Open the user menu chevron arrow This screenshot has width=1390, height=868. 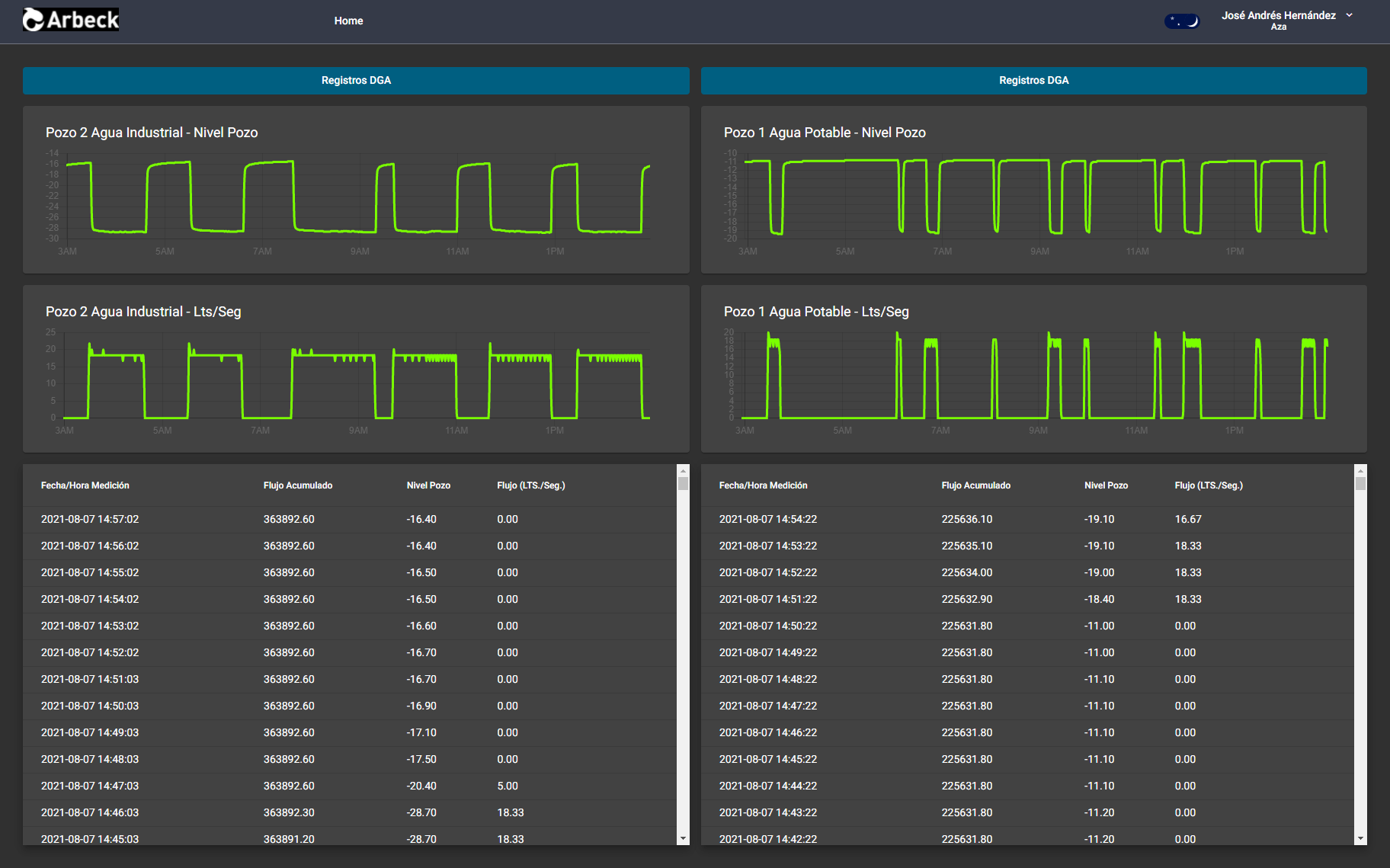(1349, 14)
